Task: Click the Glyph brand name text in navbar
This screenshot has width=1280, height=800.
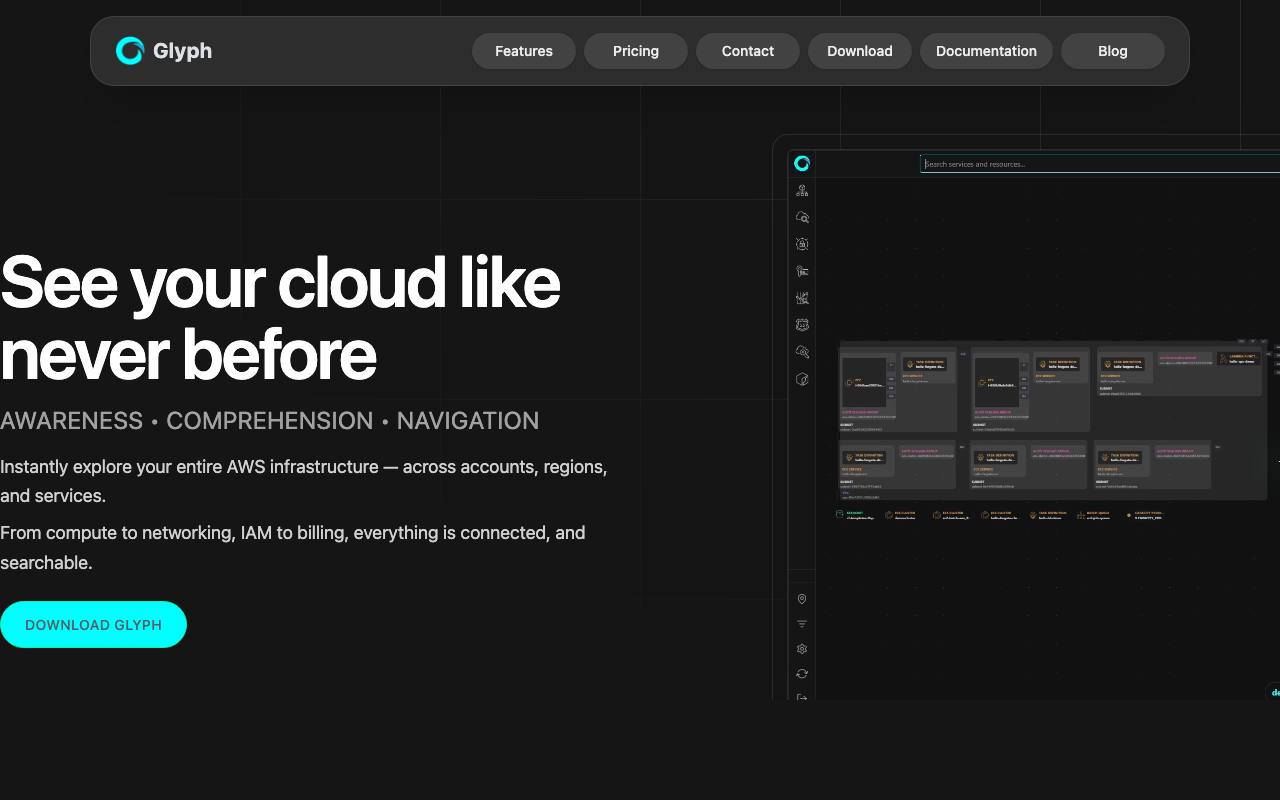Action: click(x=182, y=51)
